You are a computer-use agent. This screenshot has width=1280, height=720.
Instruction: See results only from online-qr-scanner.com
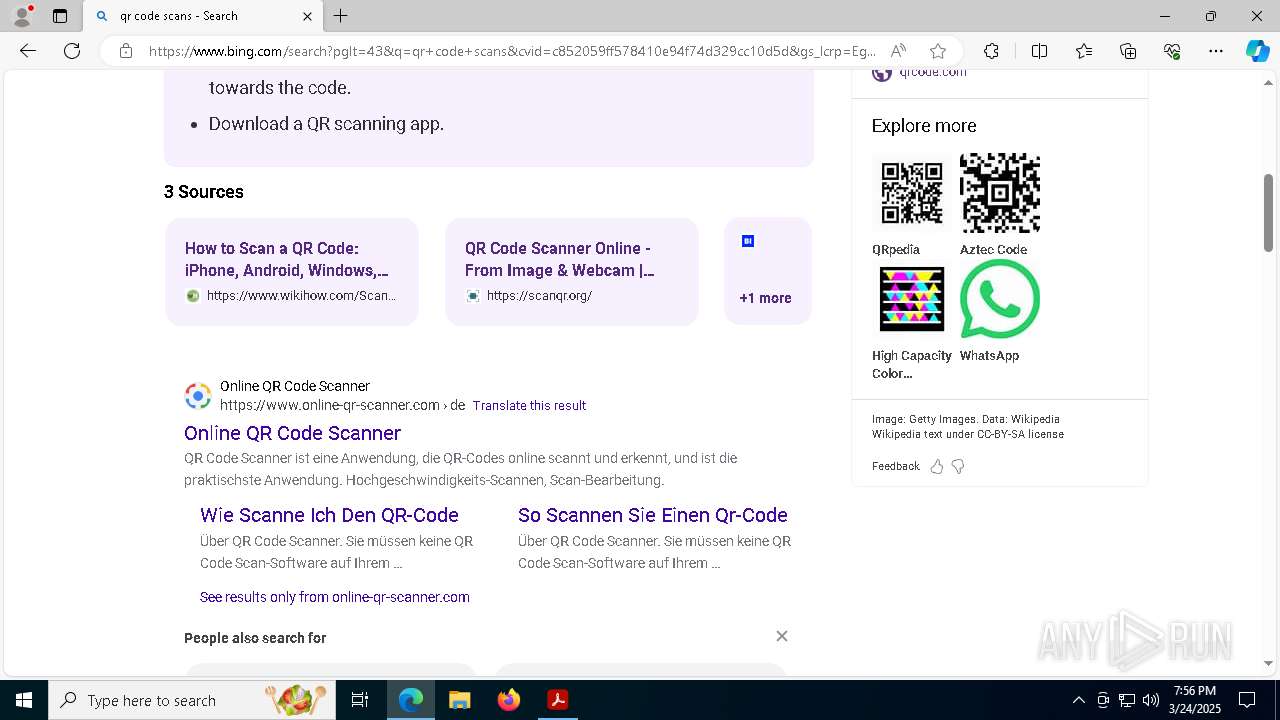(335, 597)
